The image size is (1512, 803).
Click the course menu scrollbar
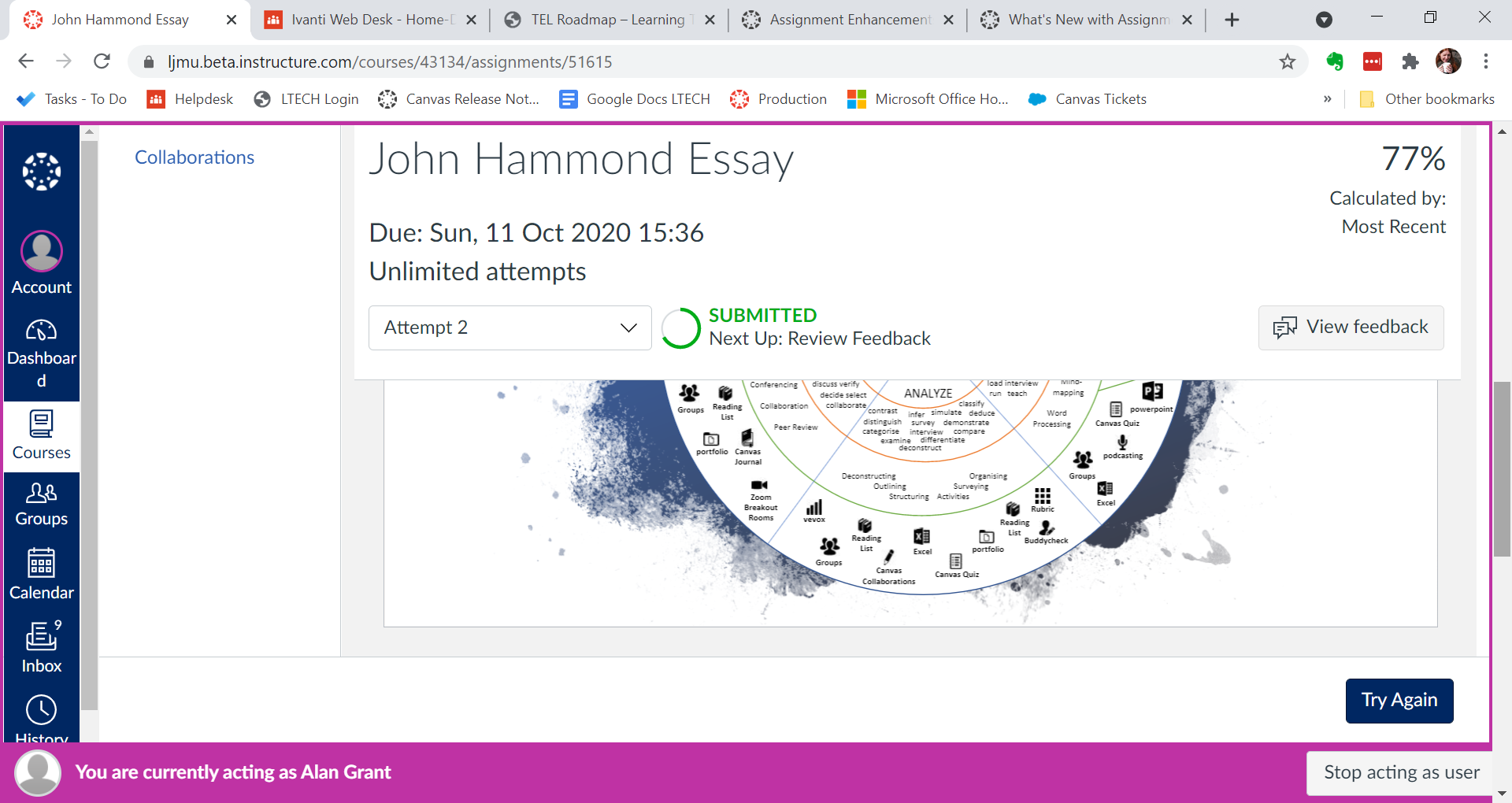coord(90,425)
